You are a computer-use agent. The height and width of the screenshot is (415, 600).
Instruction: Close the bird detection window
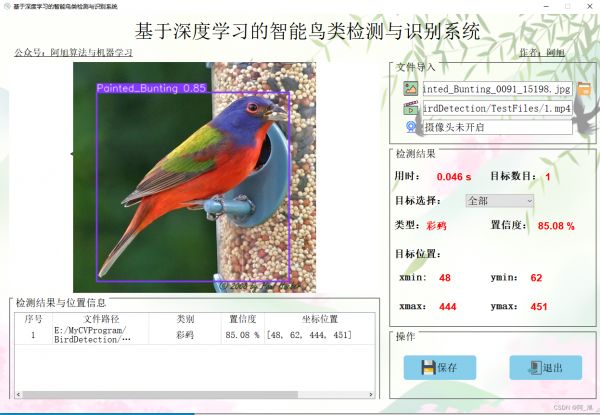pos(590,6)
